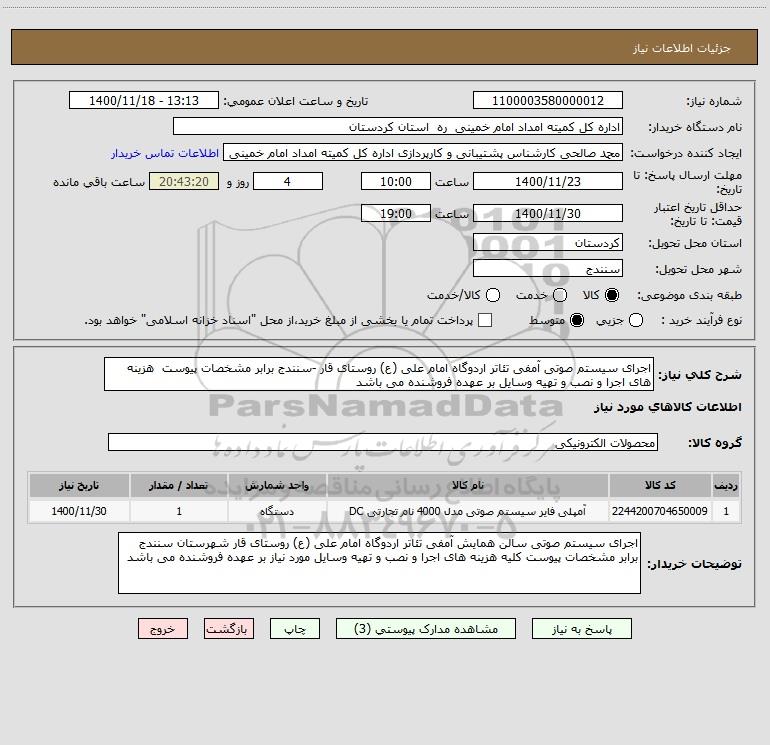Click the price validity time 19:00 field
This screenshot has width=770, height=745.
[396, 213]
